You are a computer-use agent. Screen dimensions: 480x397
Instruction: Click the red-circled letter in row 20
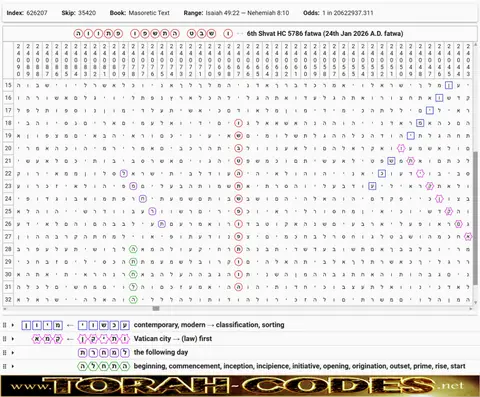click(238, 148)
